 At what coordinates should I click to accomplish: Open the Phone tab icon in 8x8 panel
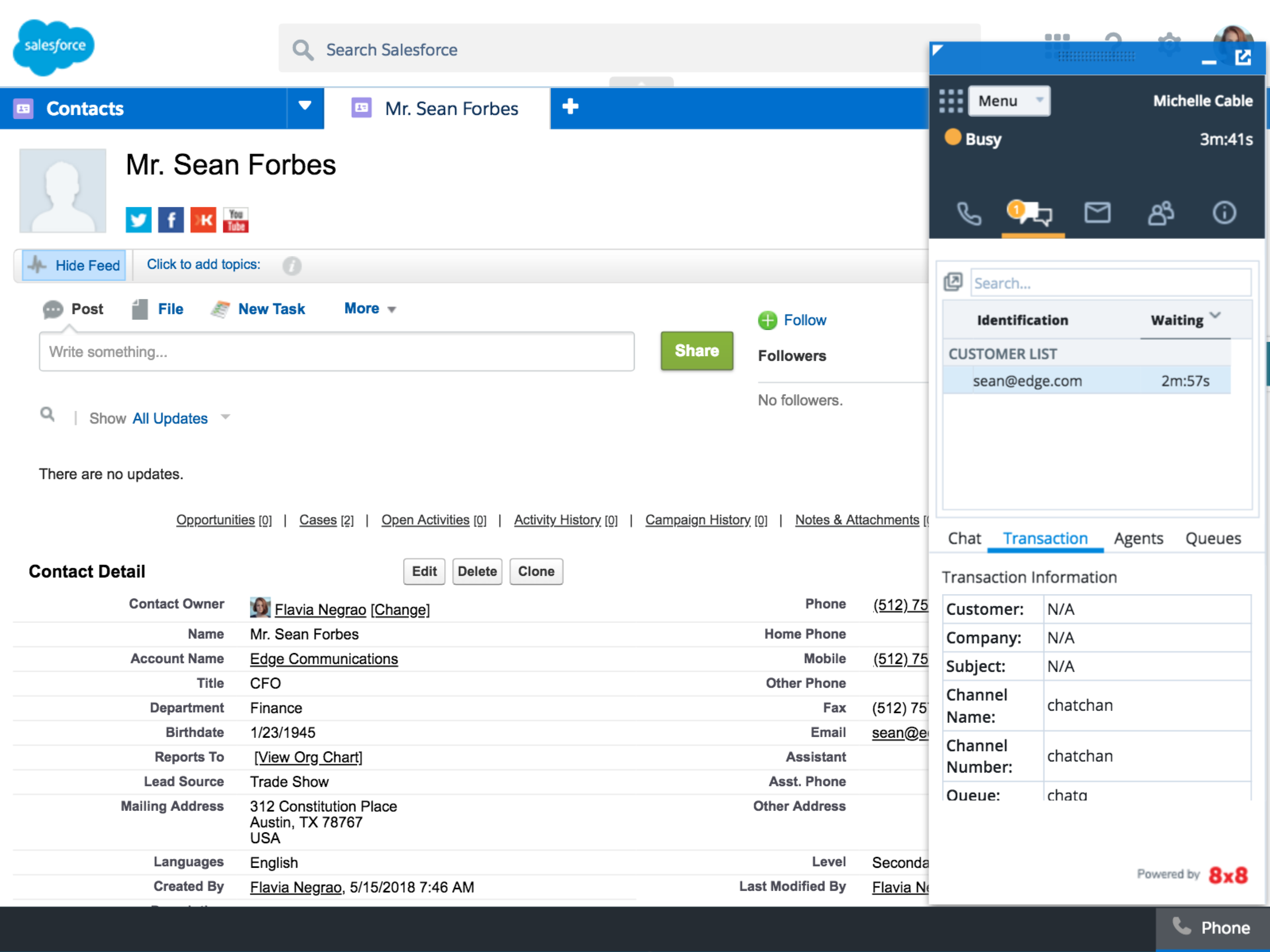969,213
